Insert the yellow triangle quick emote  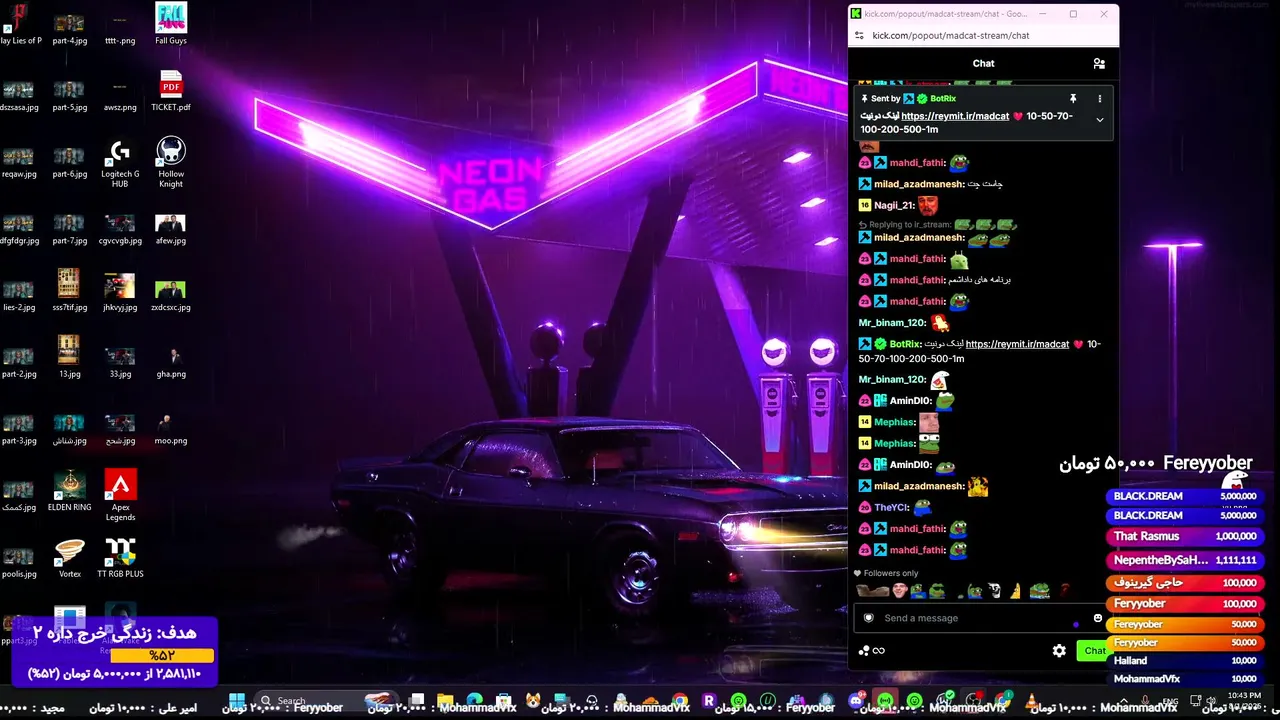pyautogui.click(x=1015, y=591)
